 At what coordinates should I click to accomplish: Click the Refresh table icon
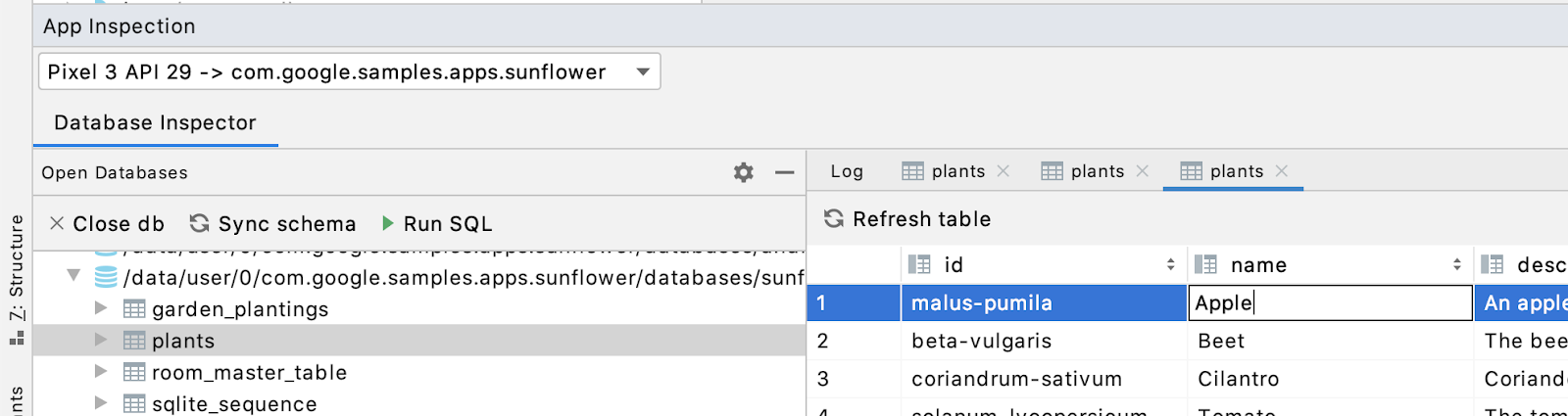click(x=834, y=218)
